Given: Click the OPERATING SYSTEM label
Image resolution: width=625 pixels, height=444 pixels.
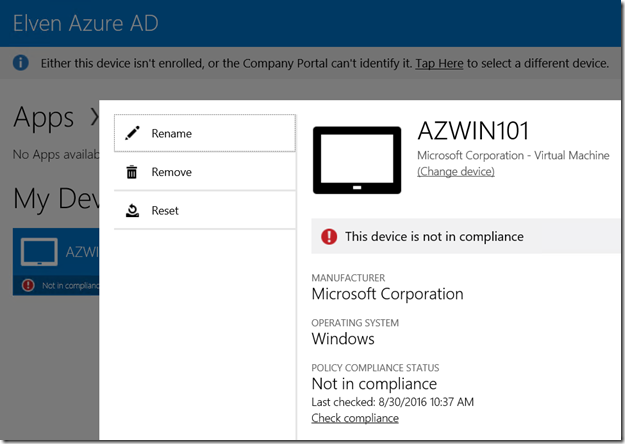Looking at the screenshot, I should tap(355, 323).
